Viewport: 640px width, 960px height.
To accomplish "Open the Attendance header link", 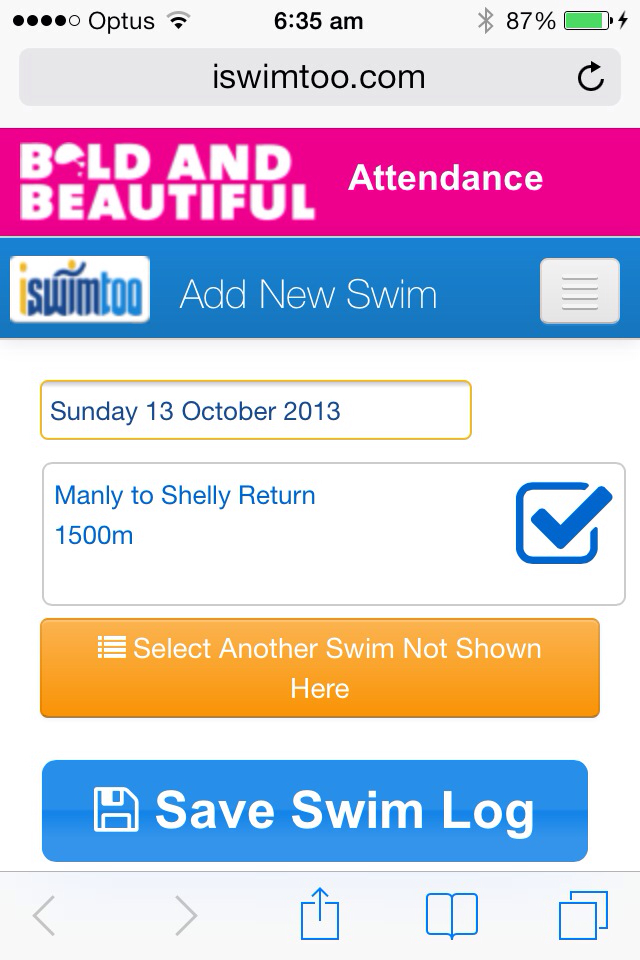I will (445, 178).
